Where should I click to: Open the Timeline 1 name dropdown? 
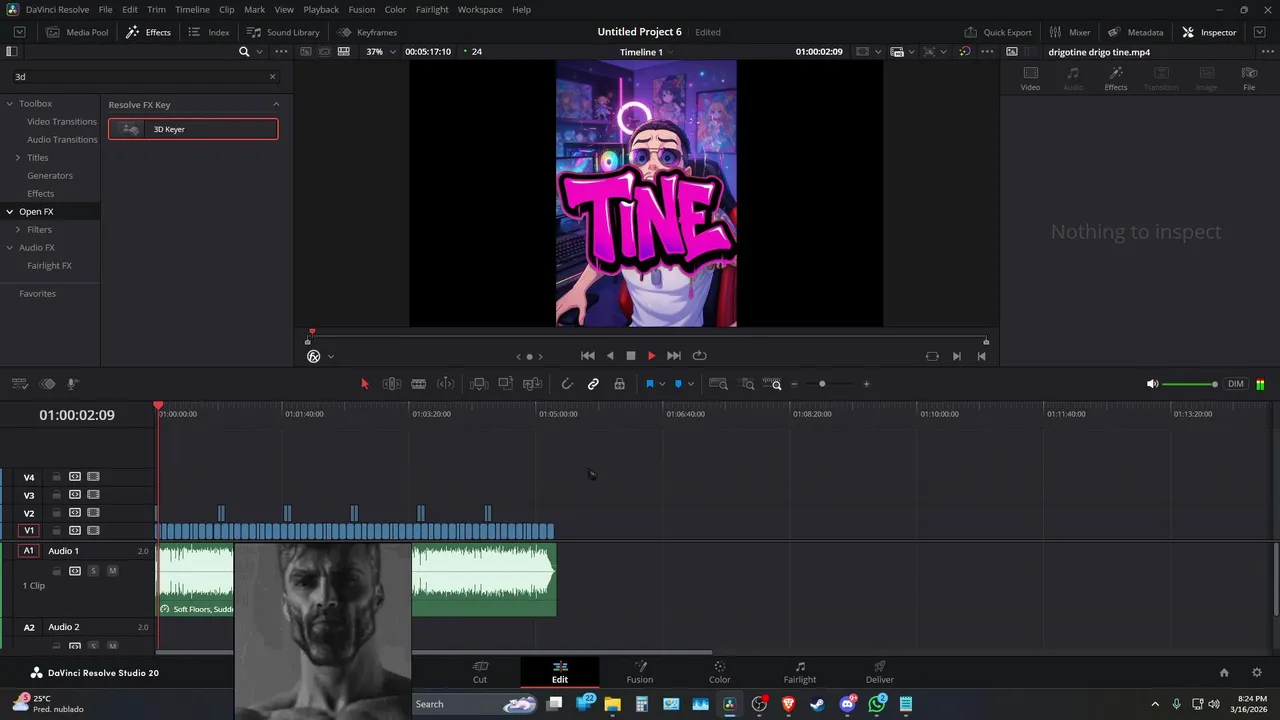tap(646, 52)
